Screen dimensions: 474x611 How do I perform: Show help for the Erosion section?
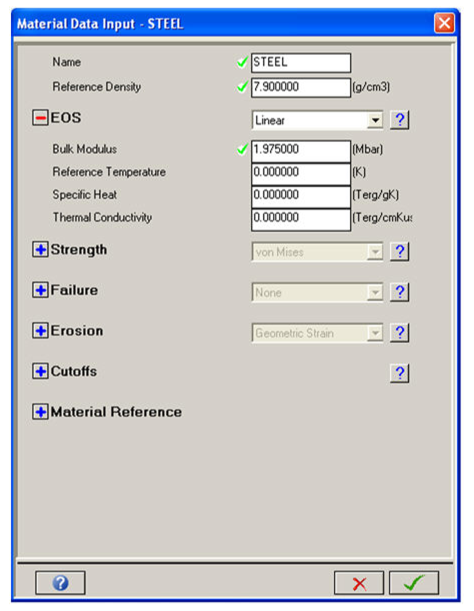pyautogui.click(x=400, y=333)
